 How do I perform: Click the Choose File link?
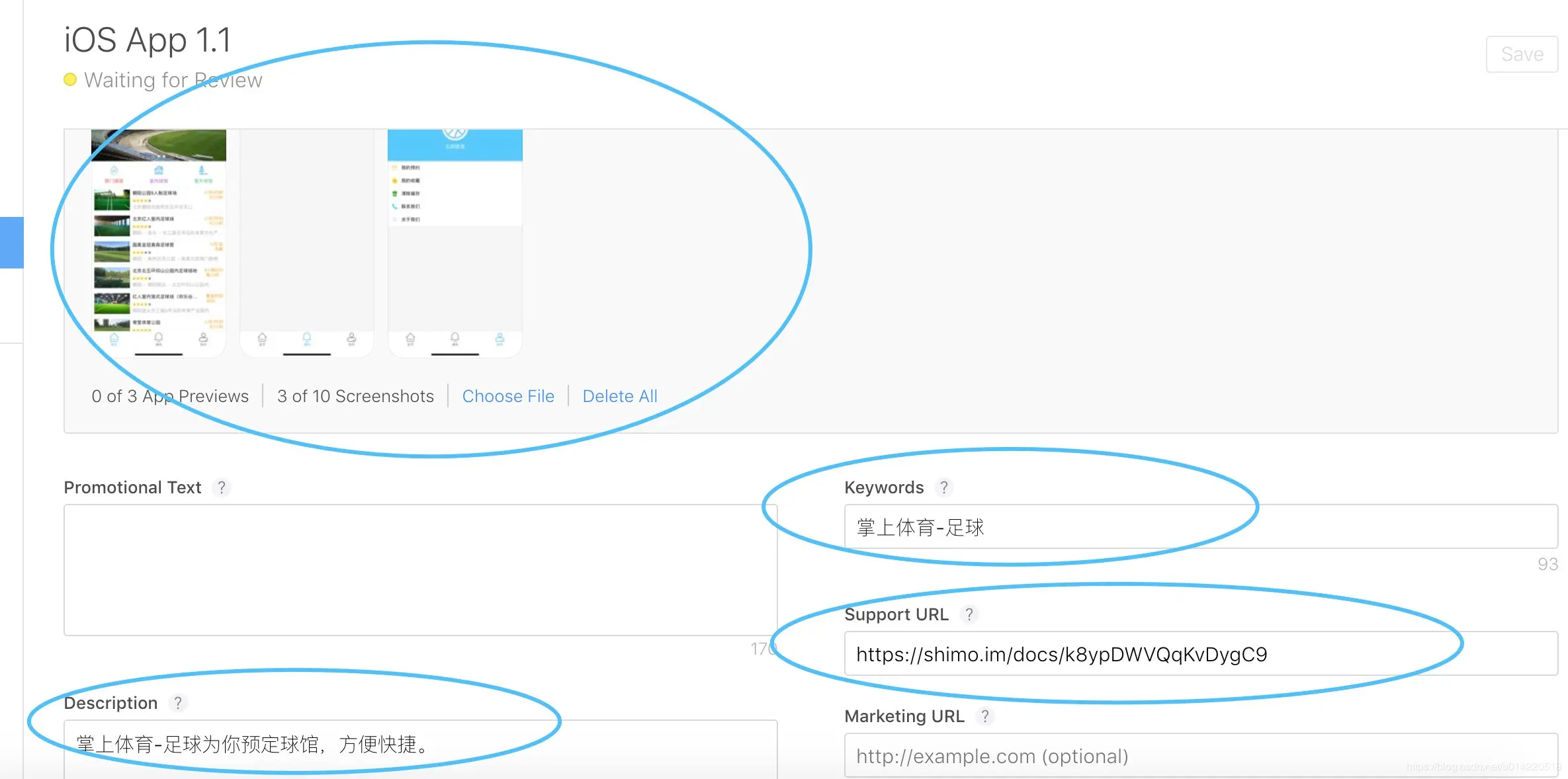click(508, 396)
